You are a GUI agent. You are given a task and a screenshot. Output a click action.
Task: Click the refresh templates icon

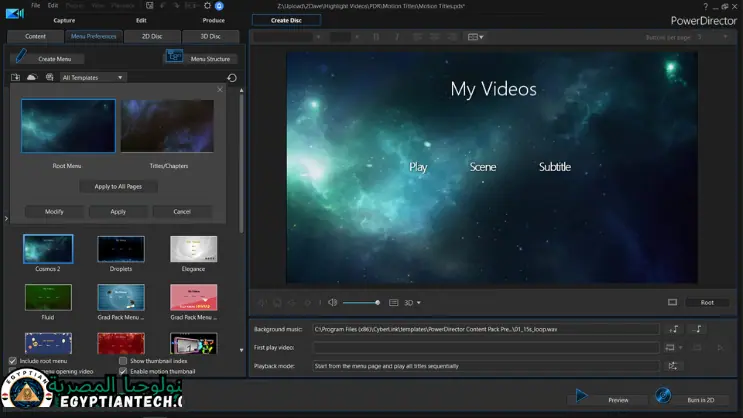click(232, 77)
